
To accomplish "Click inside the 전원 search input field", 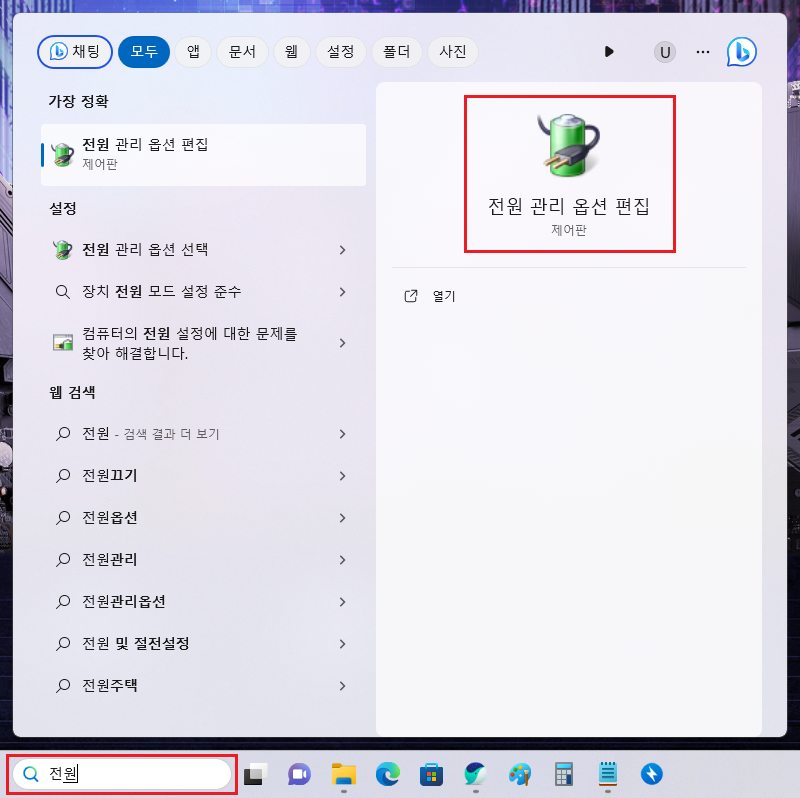I will (120, 774).
